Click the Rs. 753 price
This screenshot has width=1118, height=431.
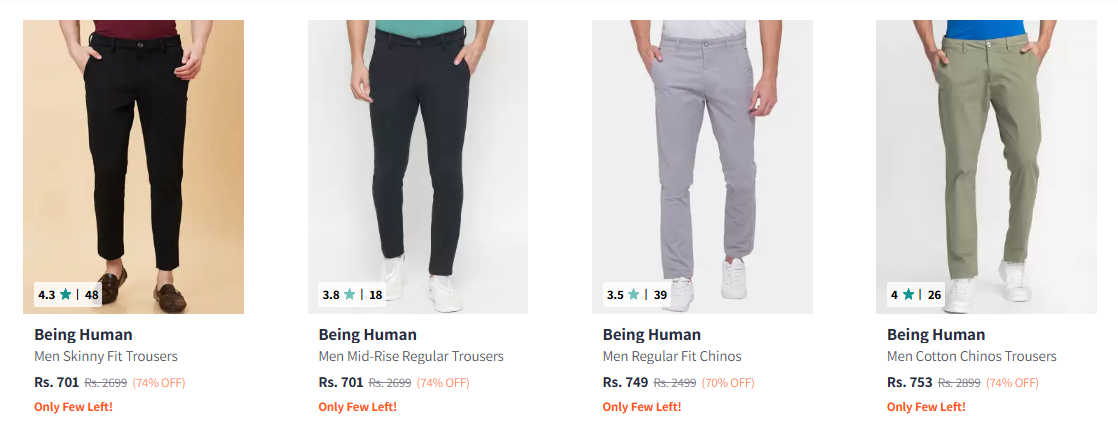pos(909,382)
